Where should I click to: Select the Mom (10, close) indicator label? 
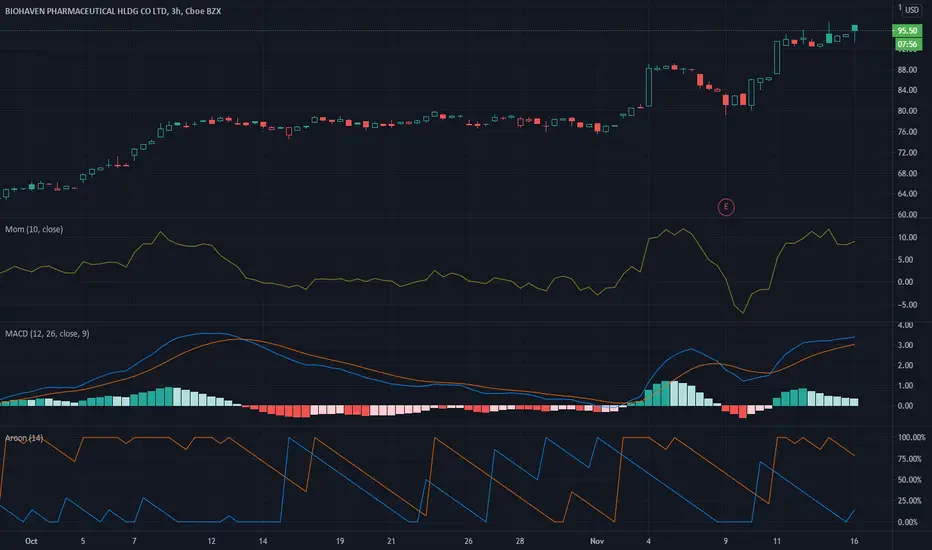(x=34, y=229)
